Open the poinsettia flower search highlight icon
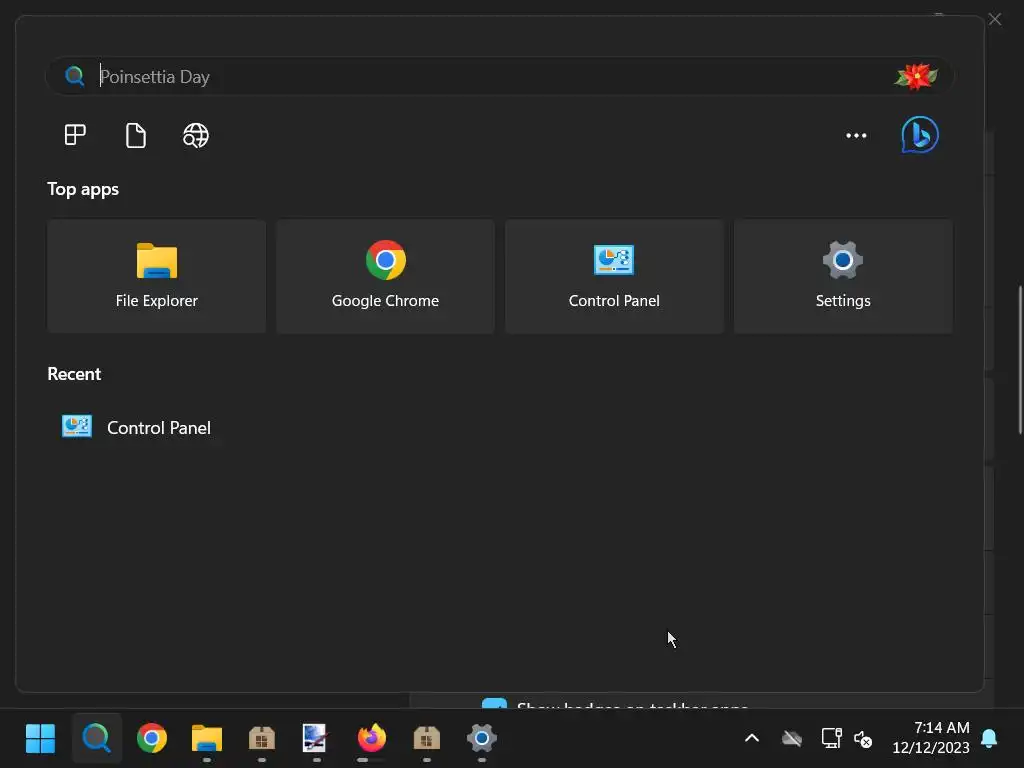 pyautogui.click(x=916, y=76)
